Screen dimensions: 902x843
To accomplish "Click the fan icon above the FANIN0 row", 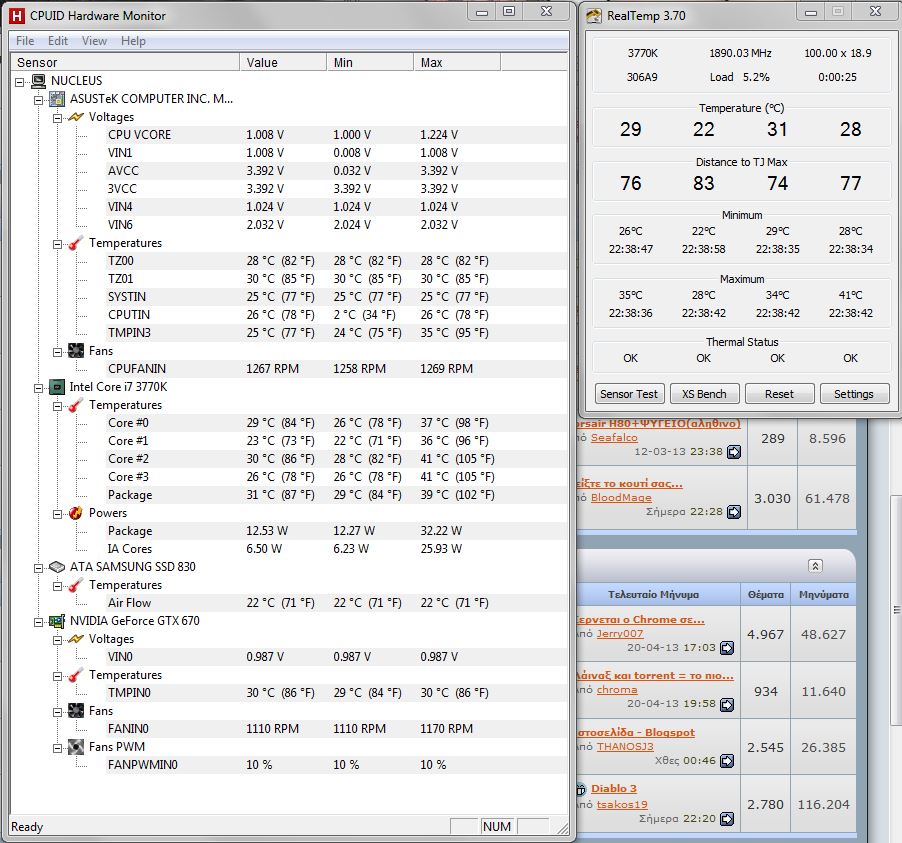I will pos(76,711).
